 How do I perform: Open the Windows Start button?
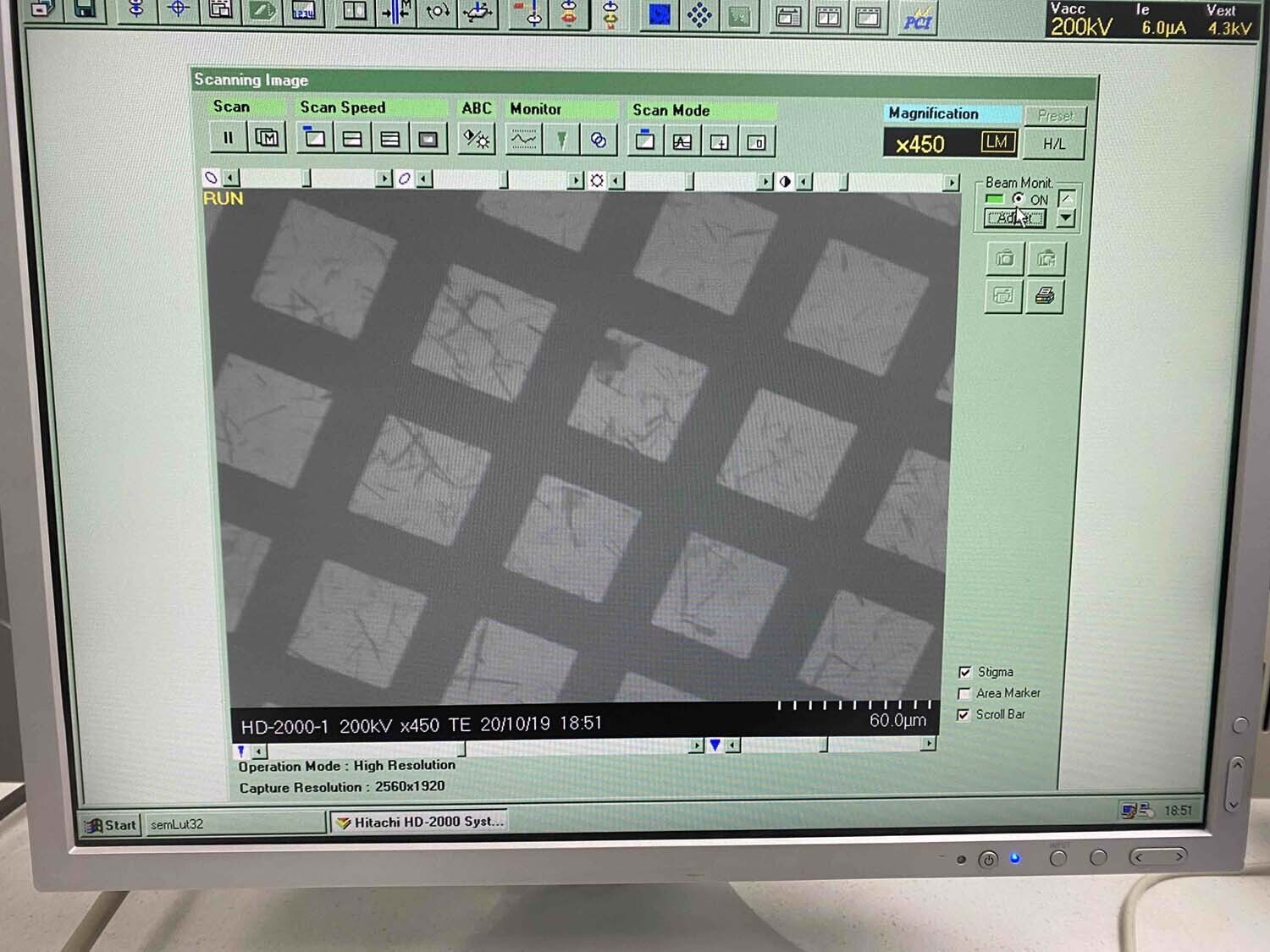111,824
